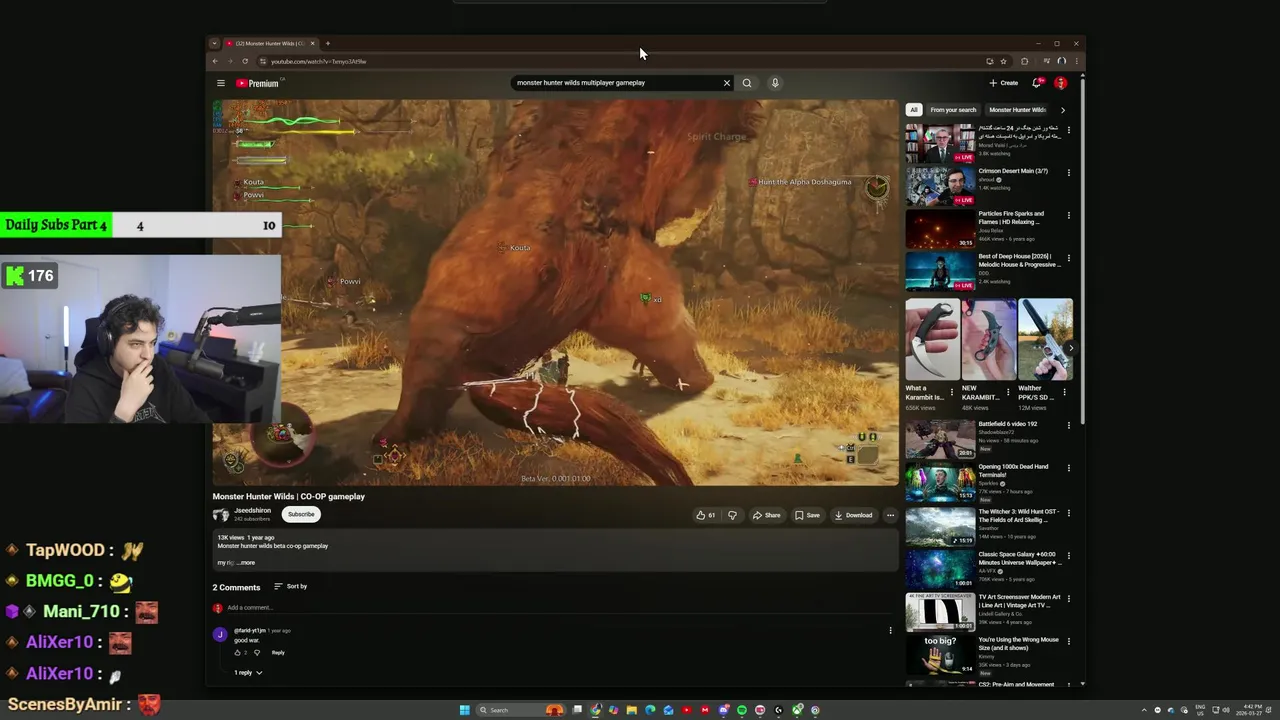Open 'Best of Deep House [2026]' video title
Screen dimensions: 1280x720
click(1019, 260)
